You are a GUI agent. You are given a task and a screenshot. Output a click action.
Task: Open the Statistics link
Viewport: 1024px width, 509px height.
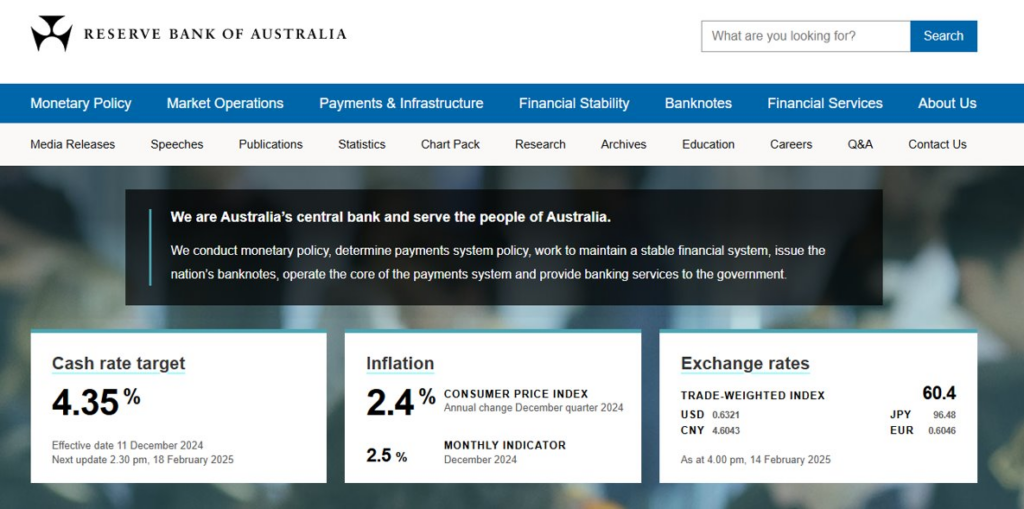[362, 144]
